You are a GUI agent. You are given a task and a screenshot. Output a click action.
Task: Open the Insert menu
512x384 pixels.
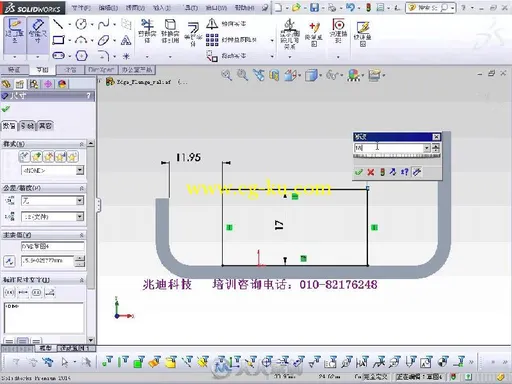(162, 7)
